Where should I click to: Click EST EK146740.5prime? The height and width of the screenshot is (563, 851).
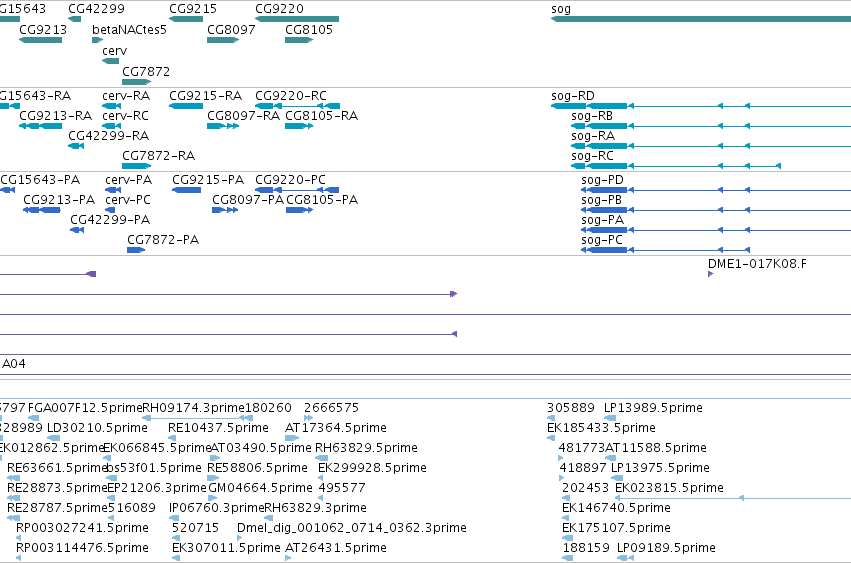(x=566, y=518)
